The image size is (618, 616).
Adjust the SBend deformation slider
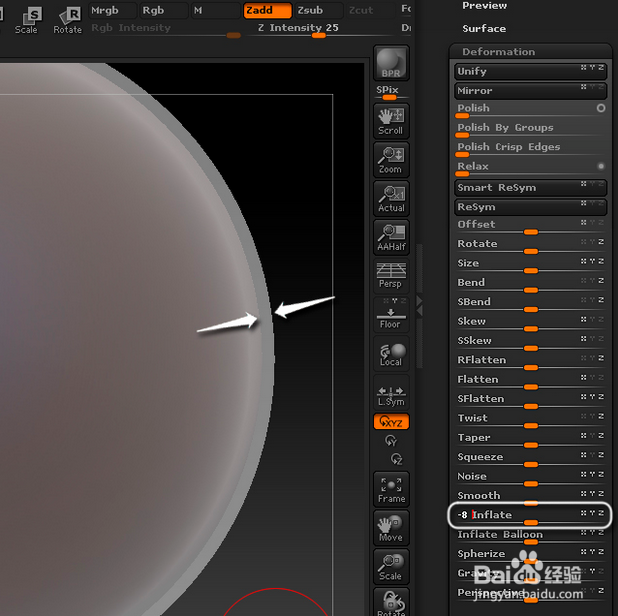(531, 303)
